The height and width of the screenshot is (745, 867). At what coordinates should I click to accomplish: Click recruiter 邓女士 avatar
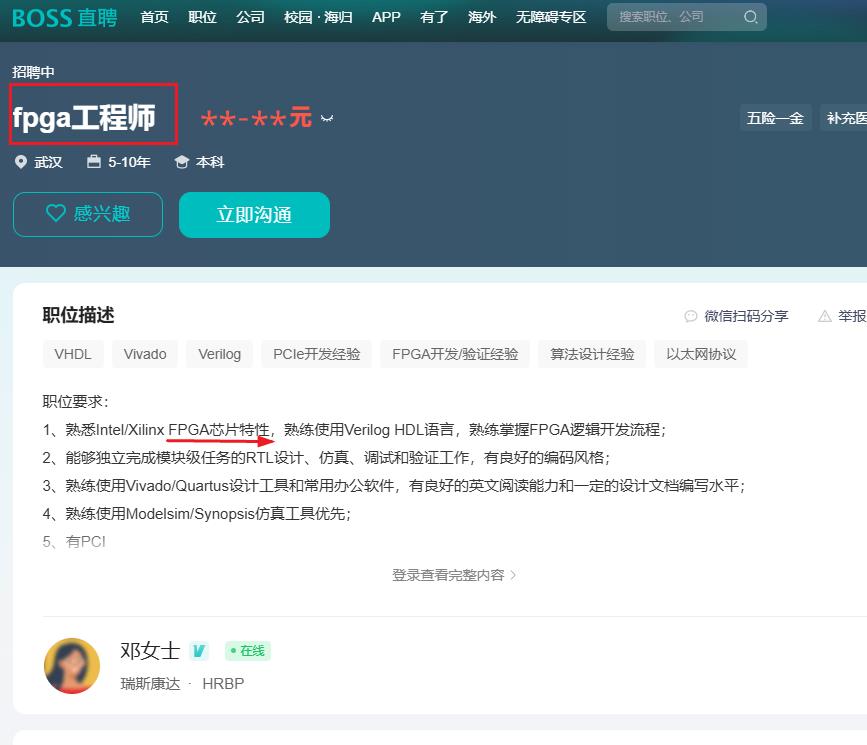coord(72,666)
